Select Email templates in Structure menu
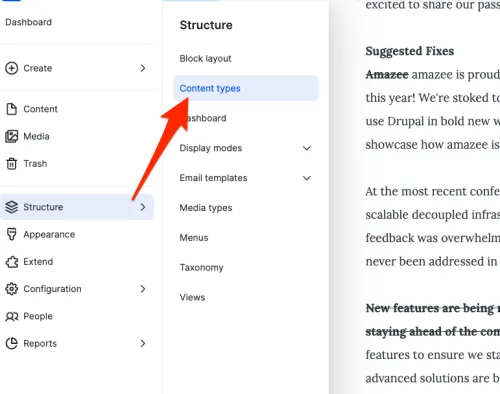Viewport: 500px width, 394px height. pos(213,178)
